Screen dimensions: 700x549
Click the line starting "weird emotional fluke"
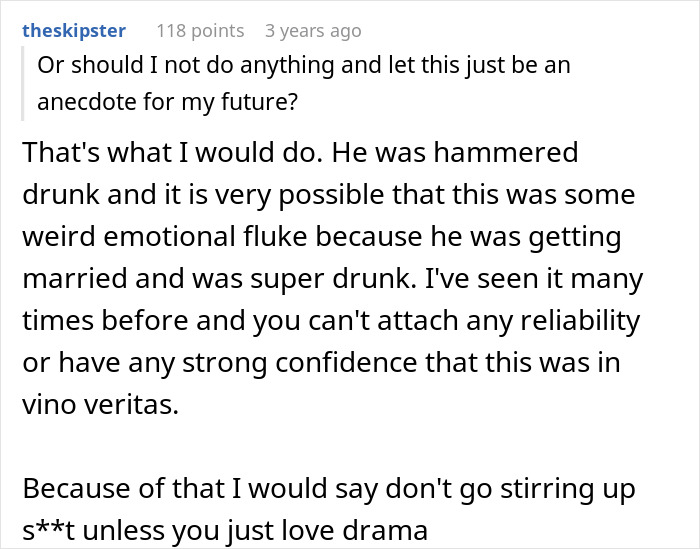click(320, 238)
